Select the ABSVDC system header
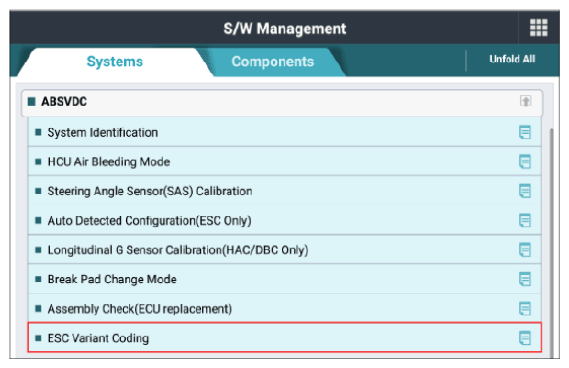Viewport: 569px width, 368px height. click(x=282, y=102)
